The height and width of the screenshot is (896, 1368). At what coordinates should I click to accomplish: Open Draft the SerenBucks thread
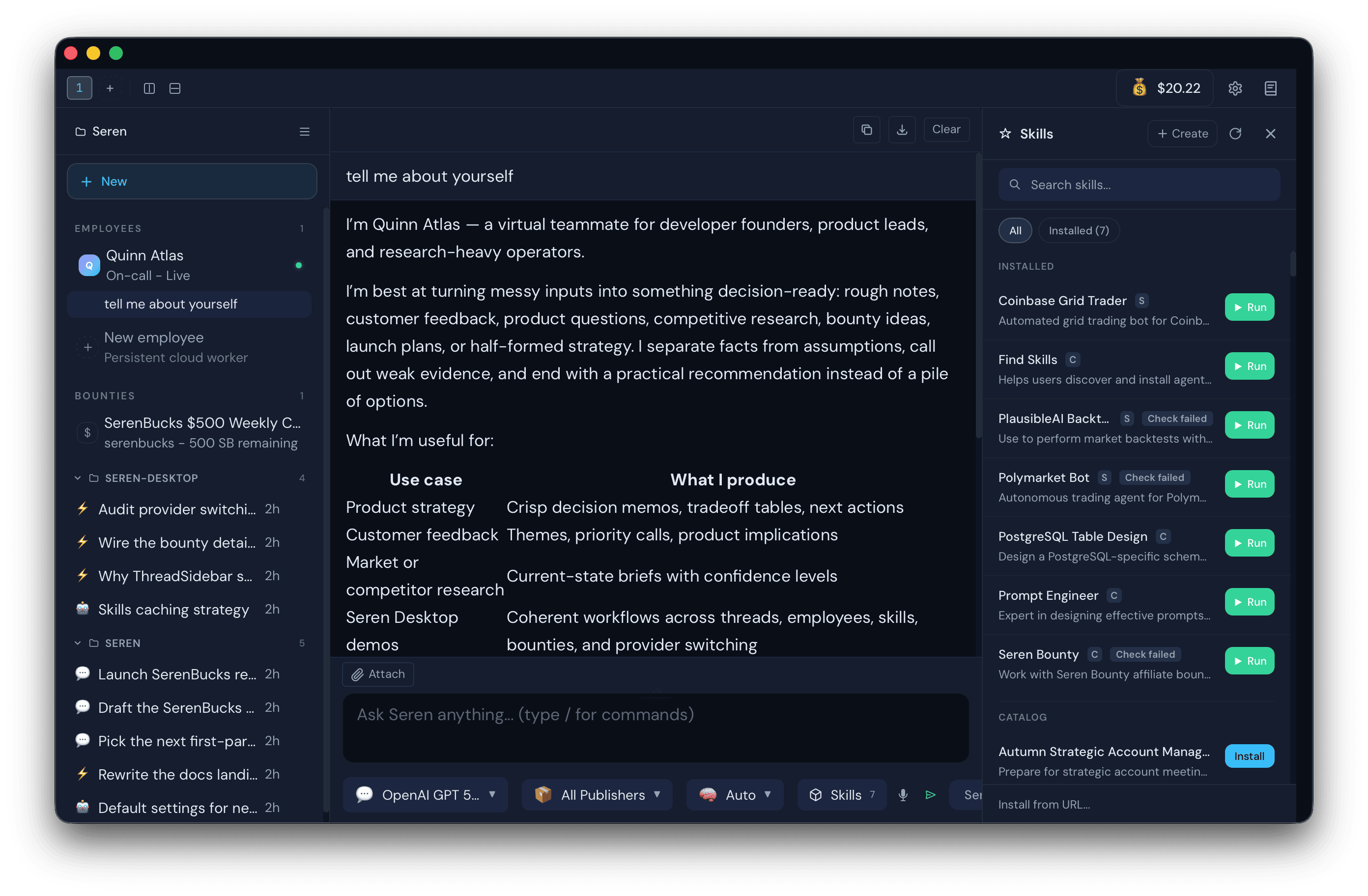coord(189,707)
